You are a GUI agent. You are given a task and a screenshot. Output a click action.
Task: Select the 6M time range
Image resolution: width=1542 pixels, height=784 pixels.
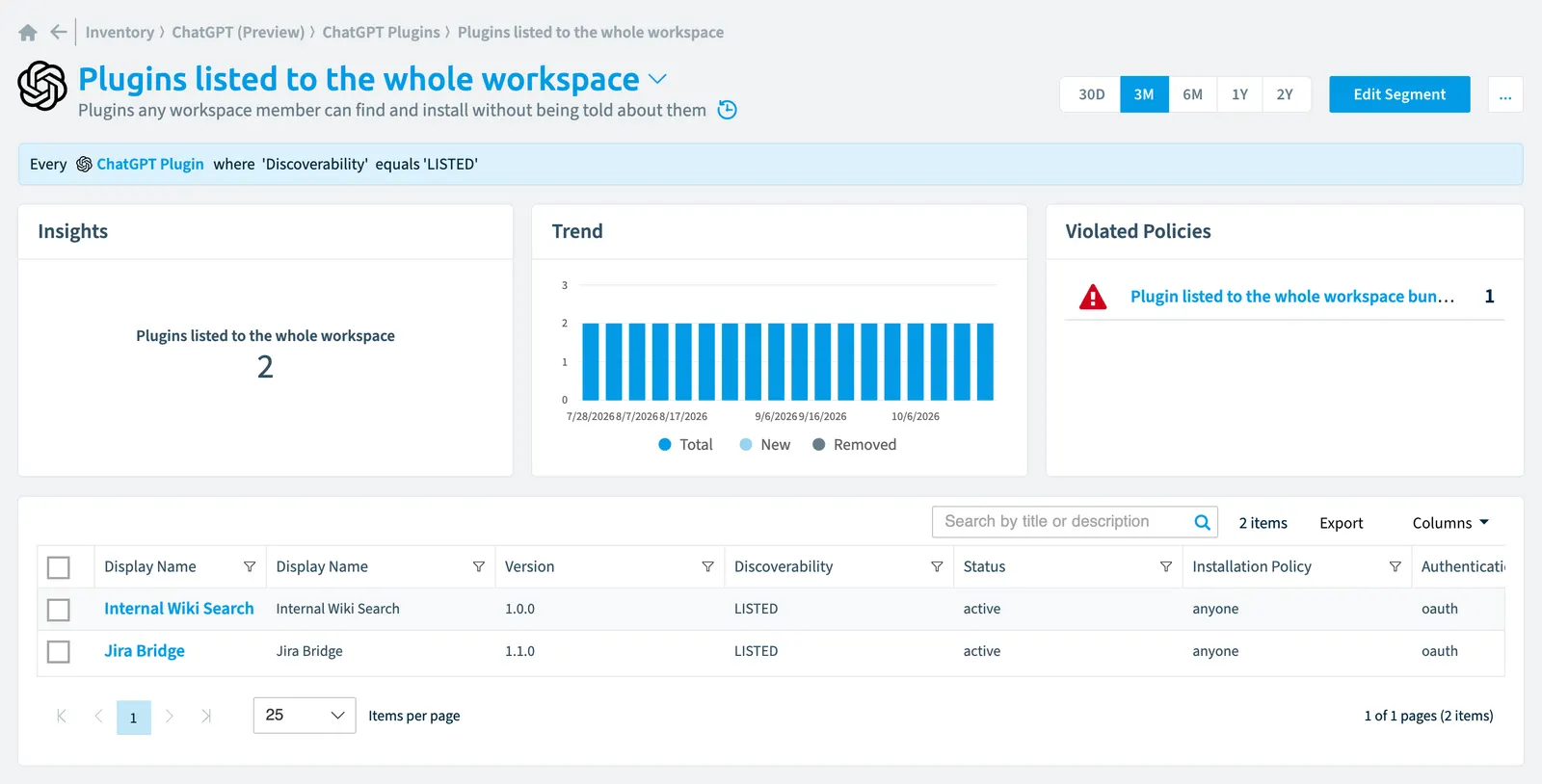click(x=1193, y=94)
